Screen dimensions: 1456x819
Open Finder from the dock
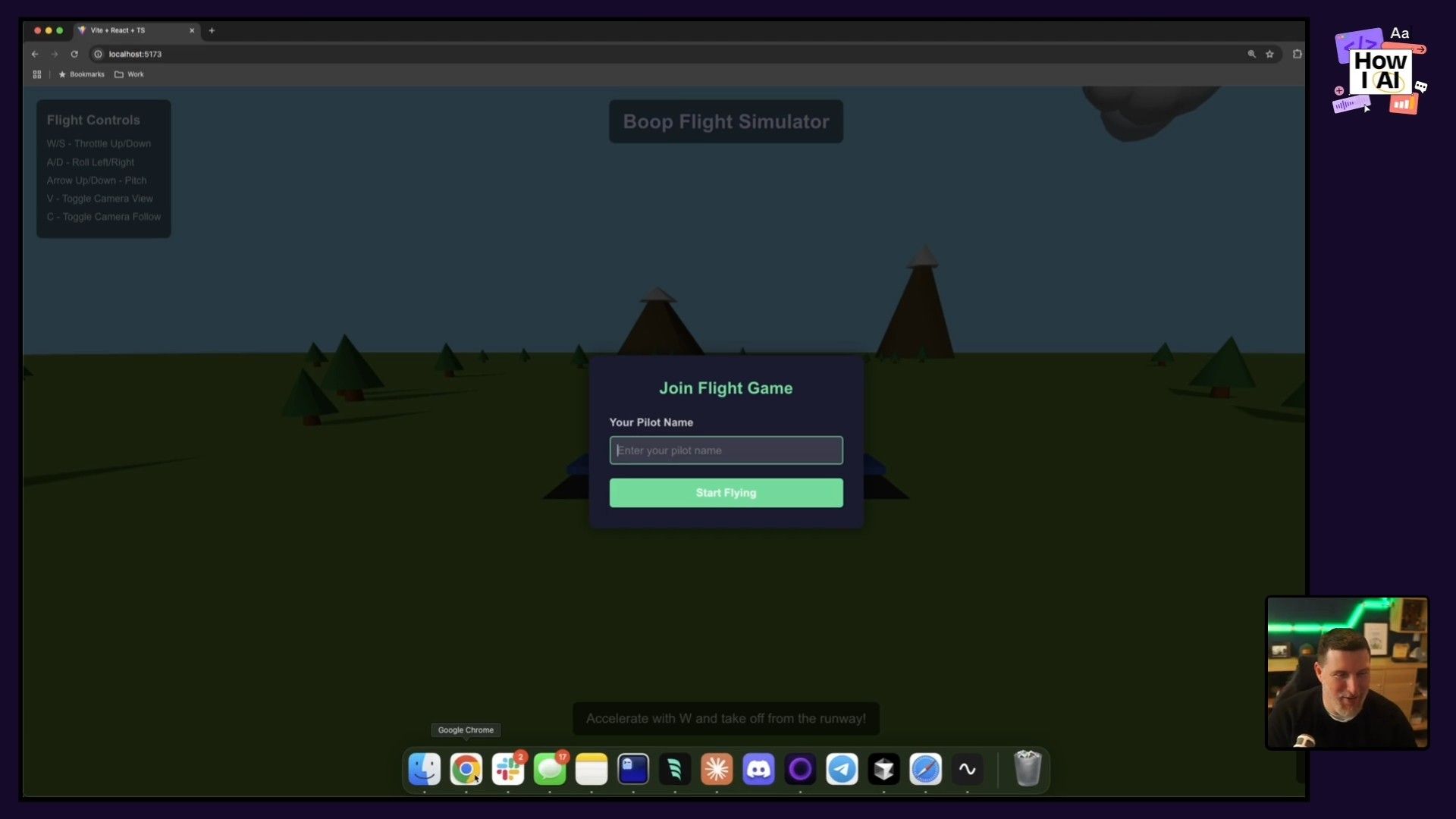[x=424, y=769]
